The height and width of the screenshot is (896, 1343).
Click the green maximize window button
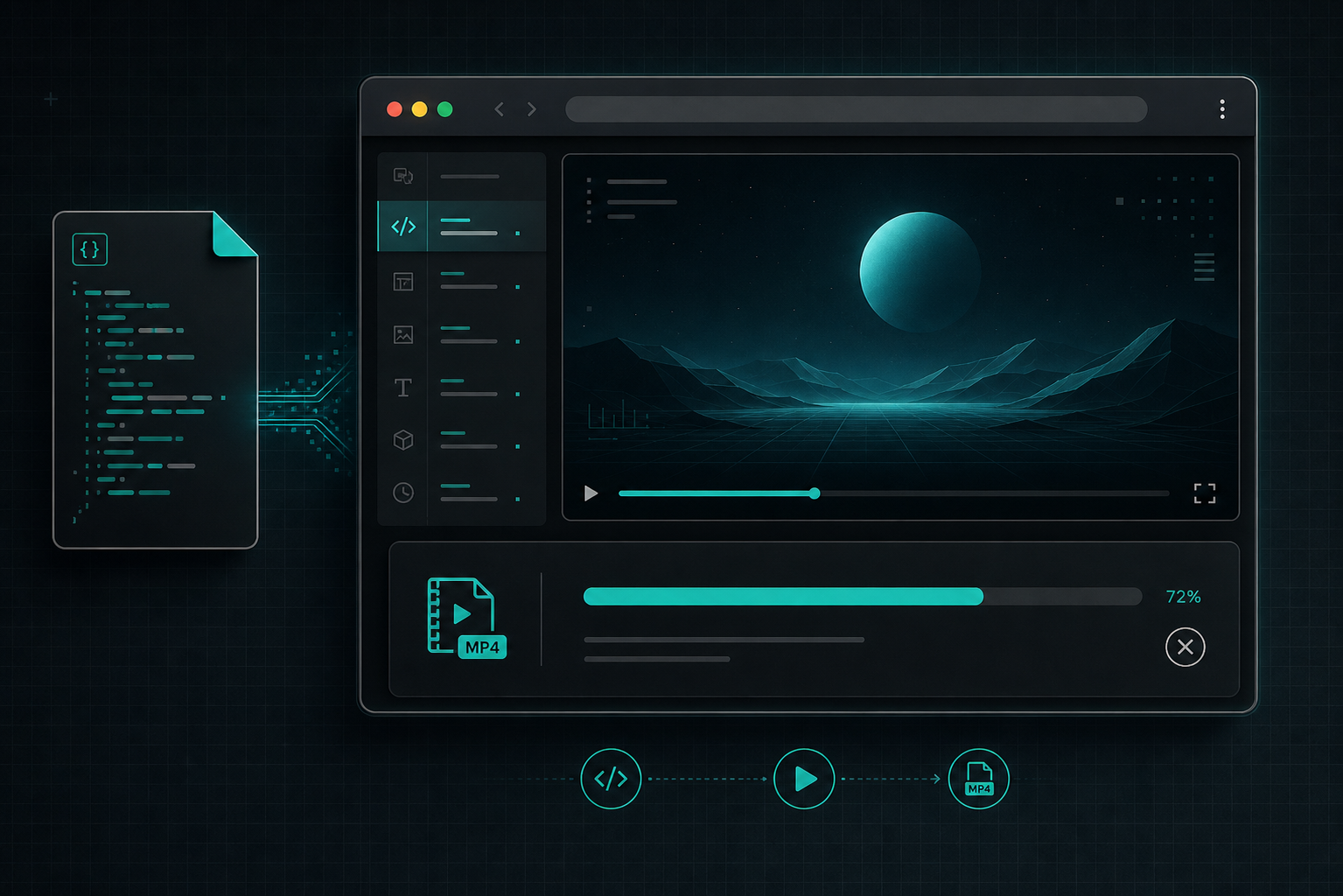click(444, 109)
